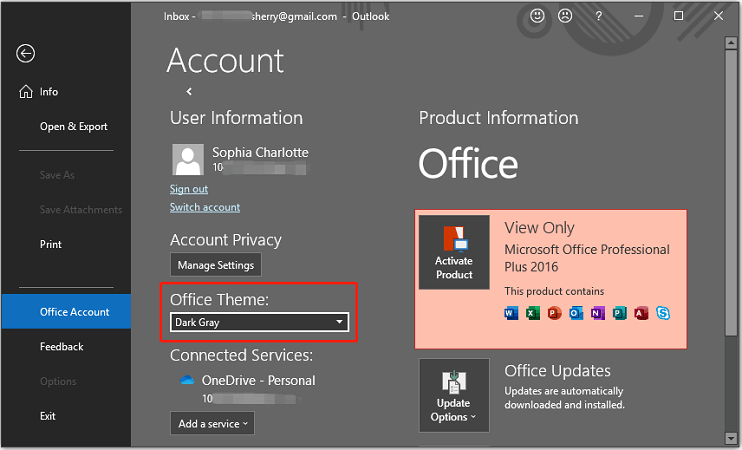Click the Manage Settings button
742x450 pixels.
(216, 265)
